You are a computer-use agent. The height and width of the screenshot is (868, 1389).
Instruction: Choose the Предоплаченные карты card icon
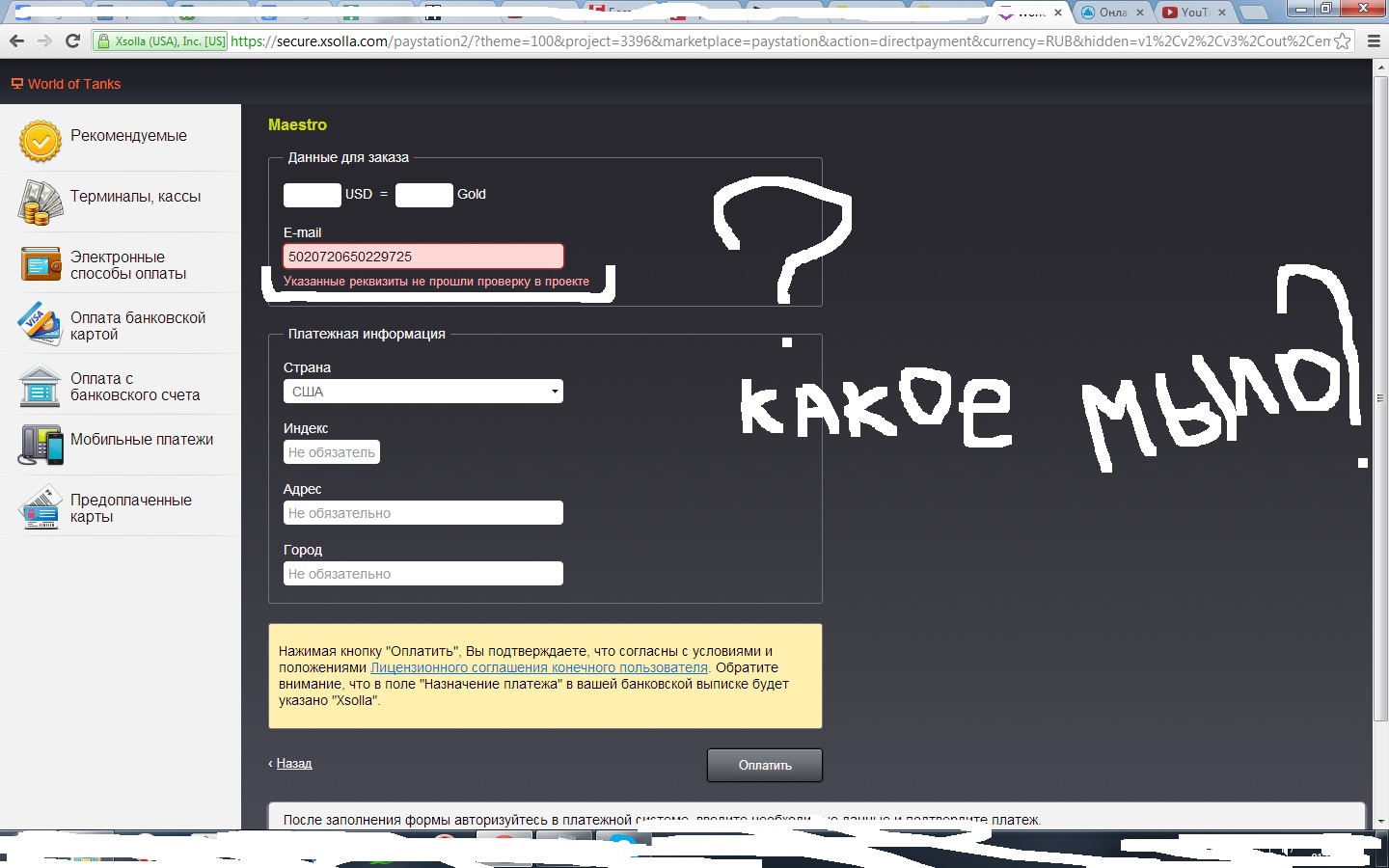coord(41,507)
